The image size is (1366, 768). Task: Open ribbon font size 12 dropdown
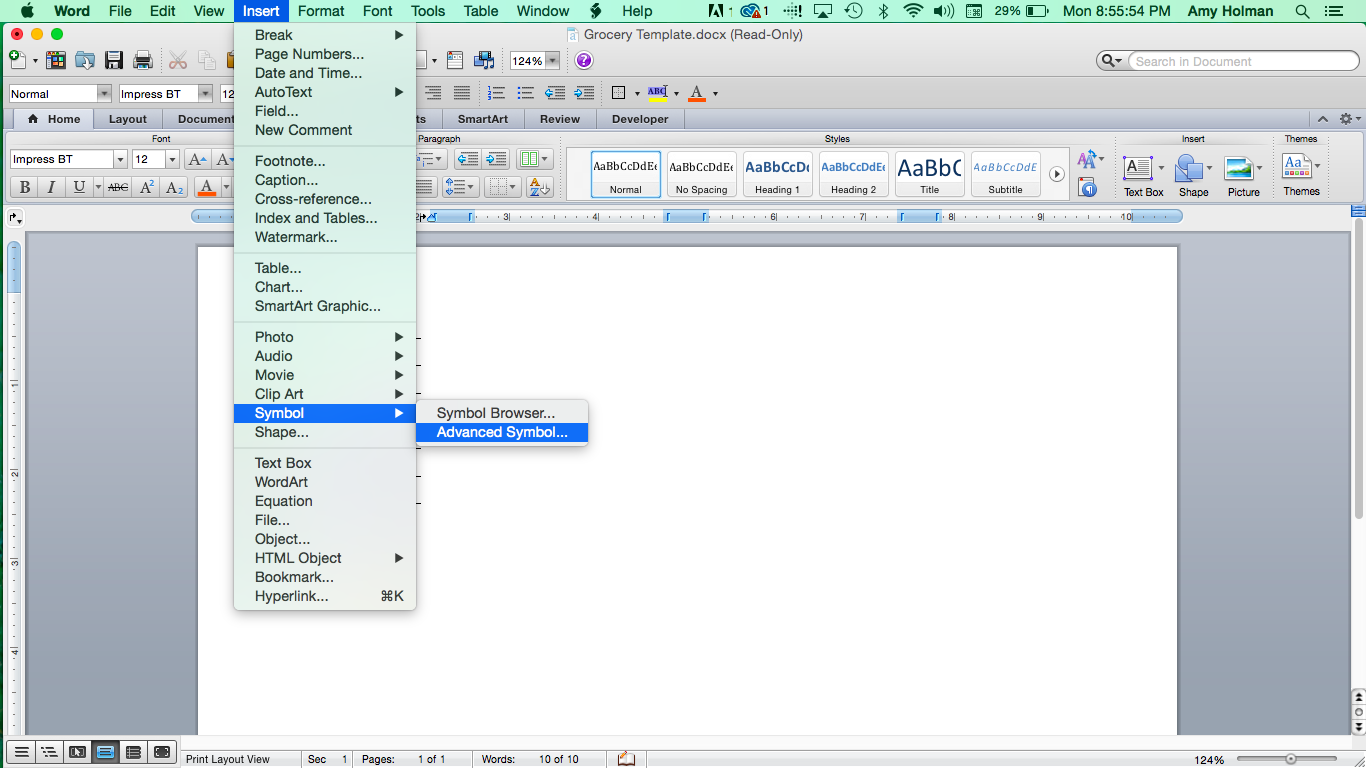[x=172, y=159]
